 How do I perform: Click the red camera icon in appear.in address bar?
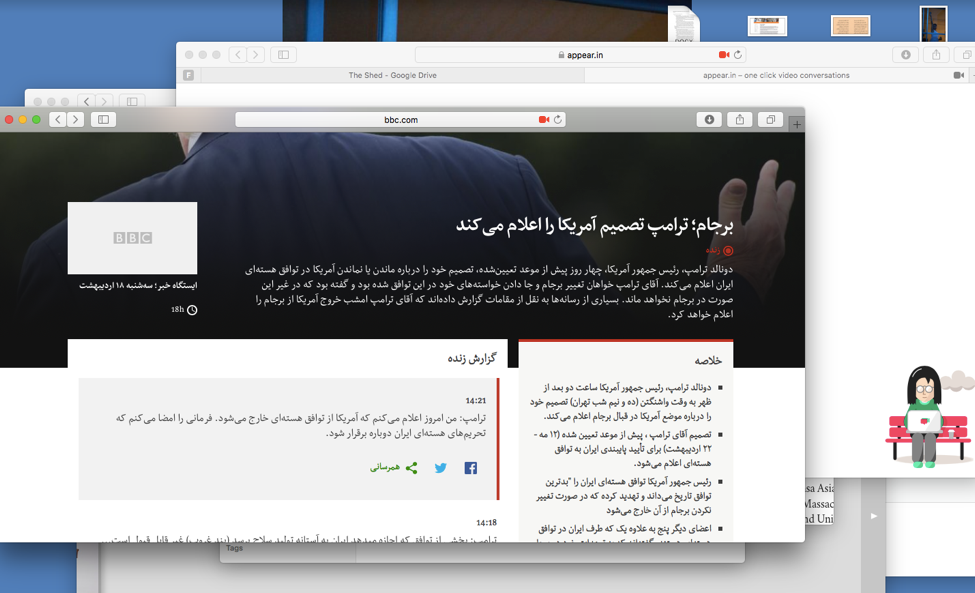tap(724, 55)
